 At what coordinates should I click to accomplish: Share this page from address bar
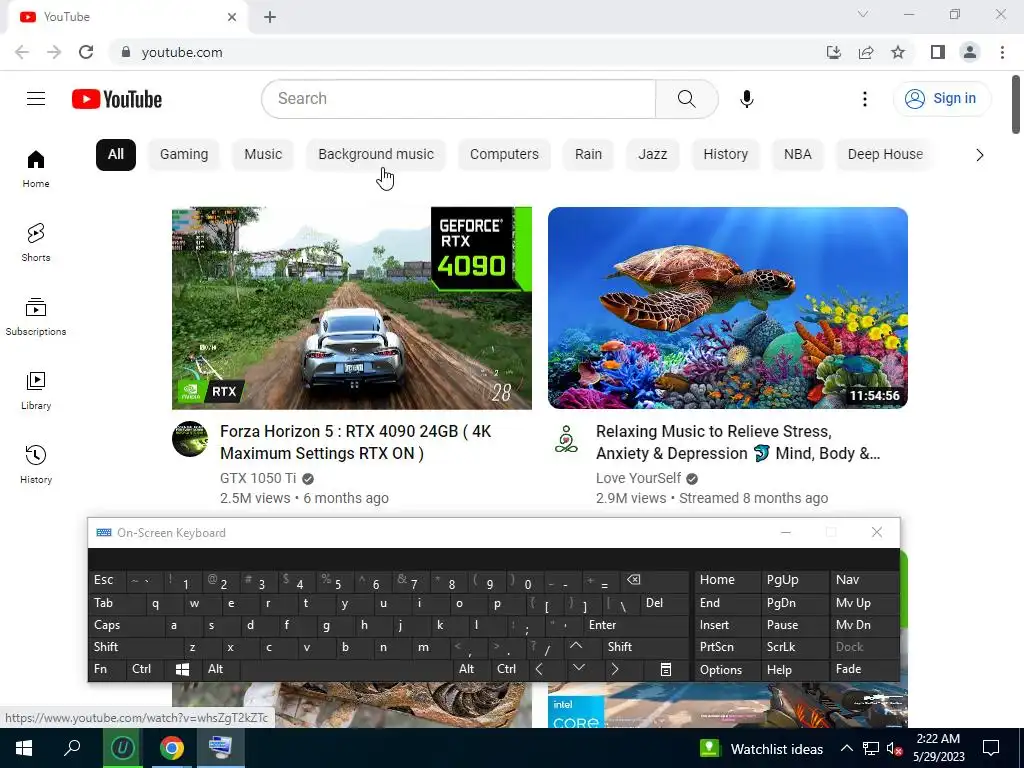866,52
